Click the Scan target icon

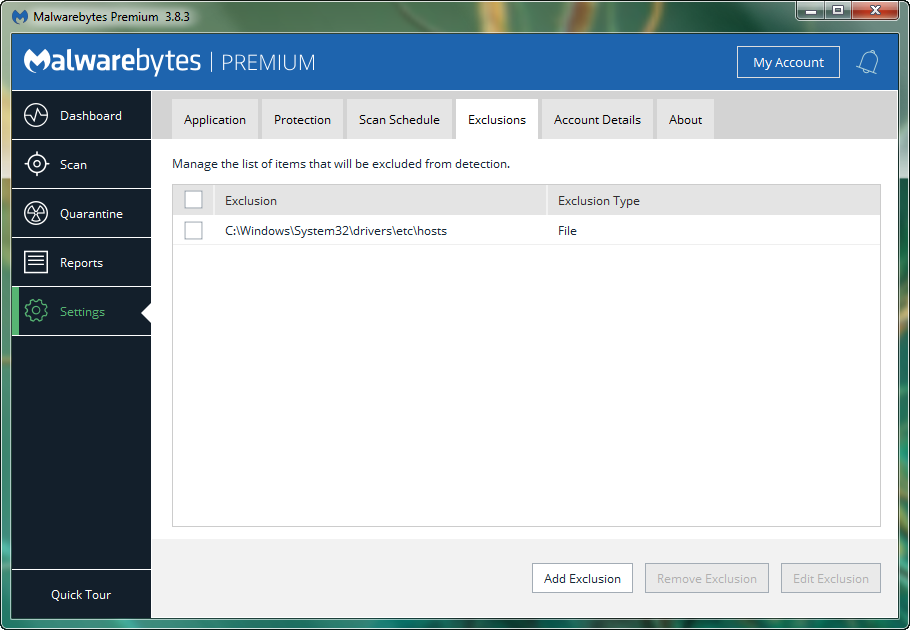coord(37,164)
